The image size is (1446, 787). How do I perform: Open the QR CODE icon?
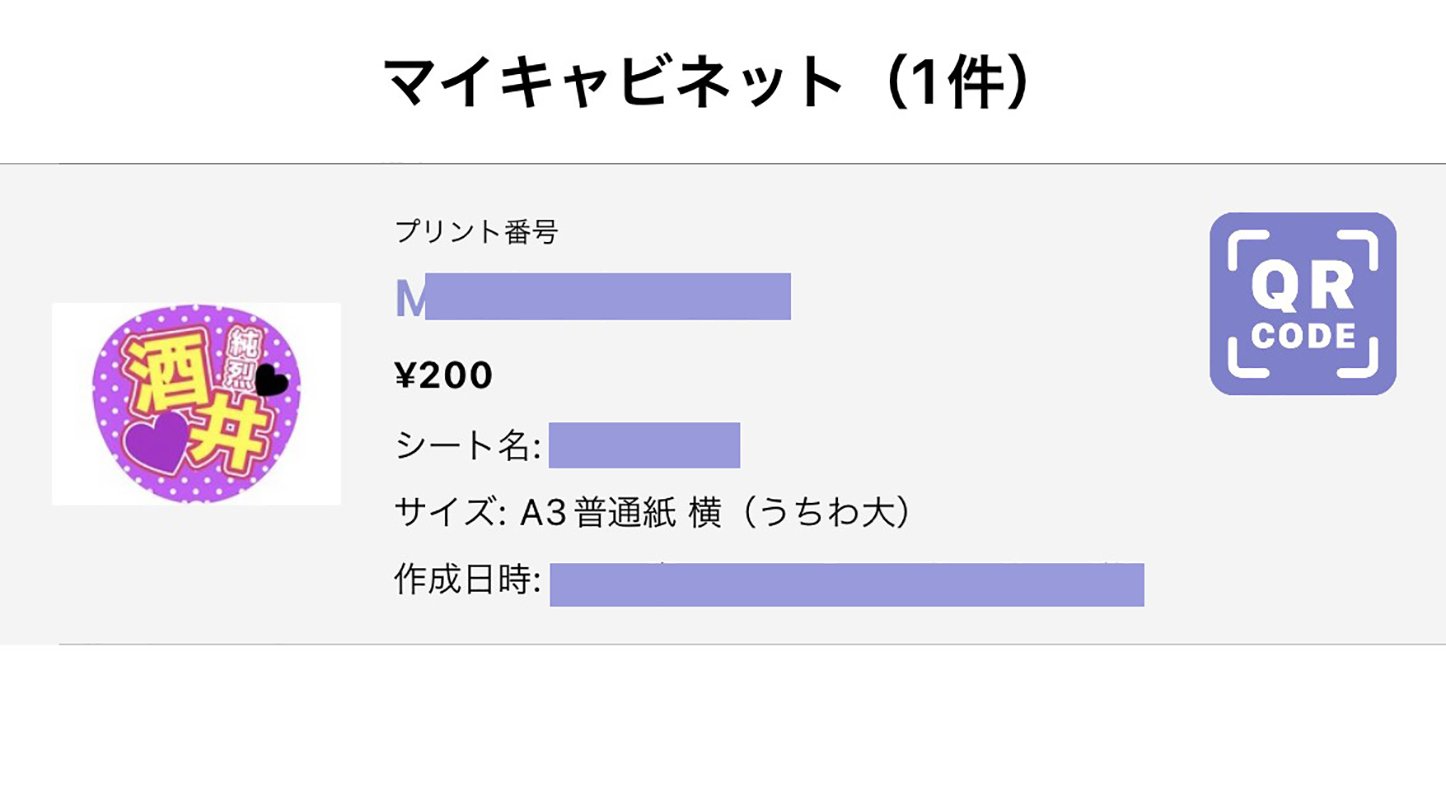pyautogui.click(x=1302, y=303)
